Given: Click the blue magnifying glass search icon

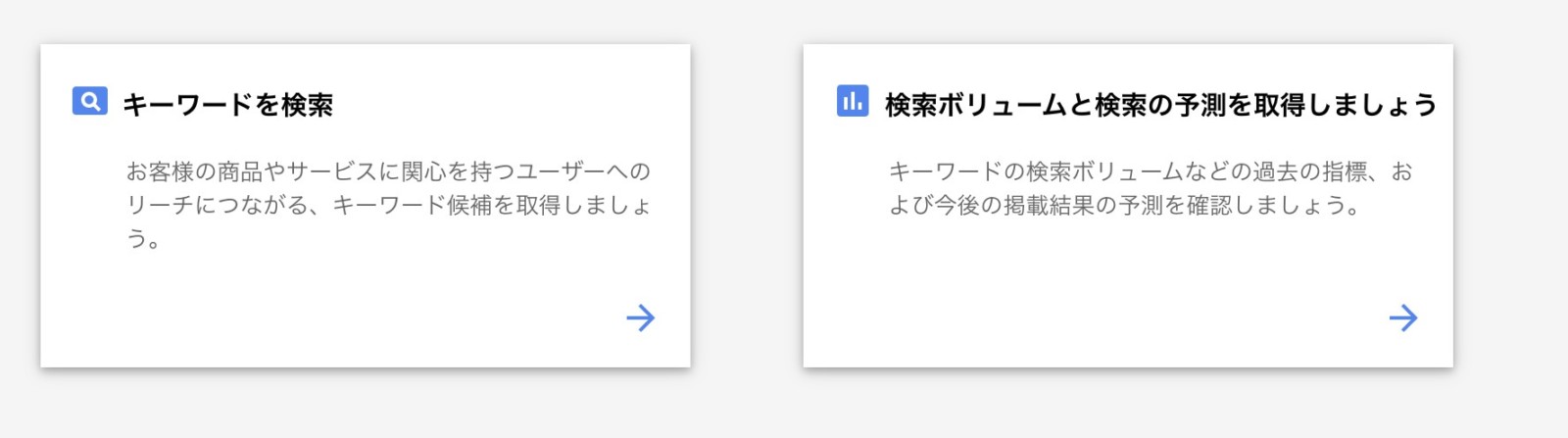Looking at the screenshot, I should (x=89, y=101).
